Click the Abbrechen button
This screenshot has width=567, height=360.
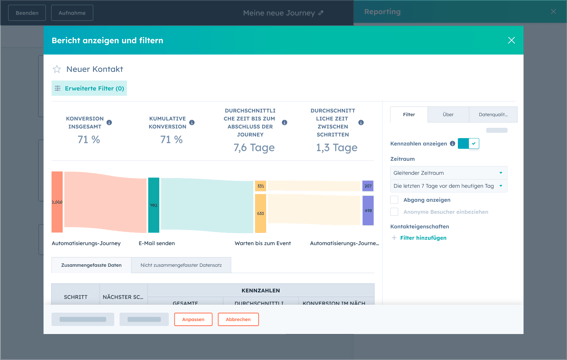238,319
